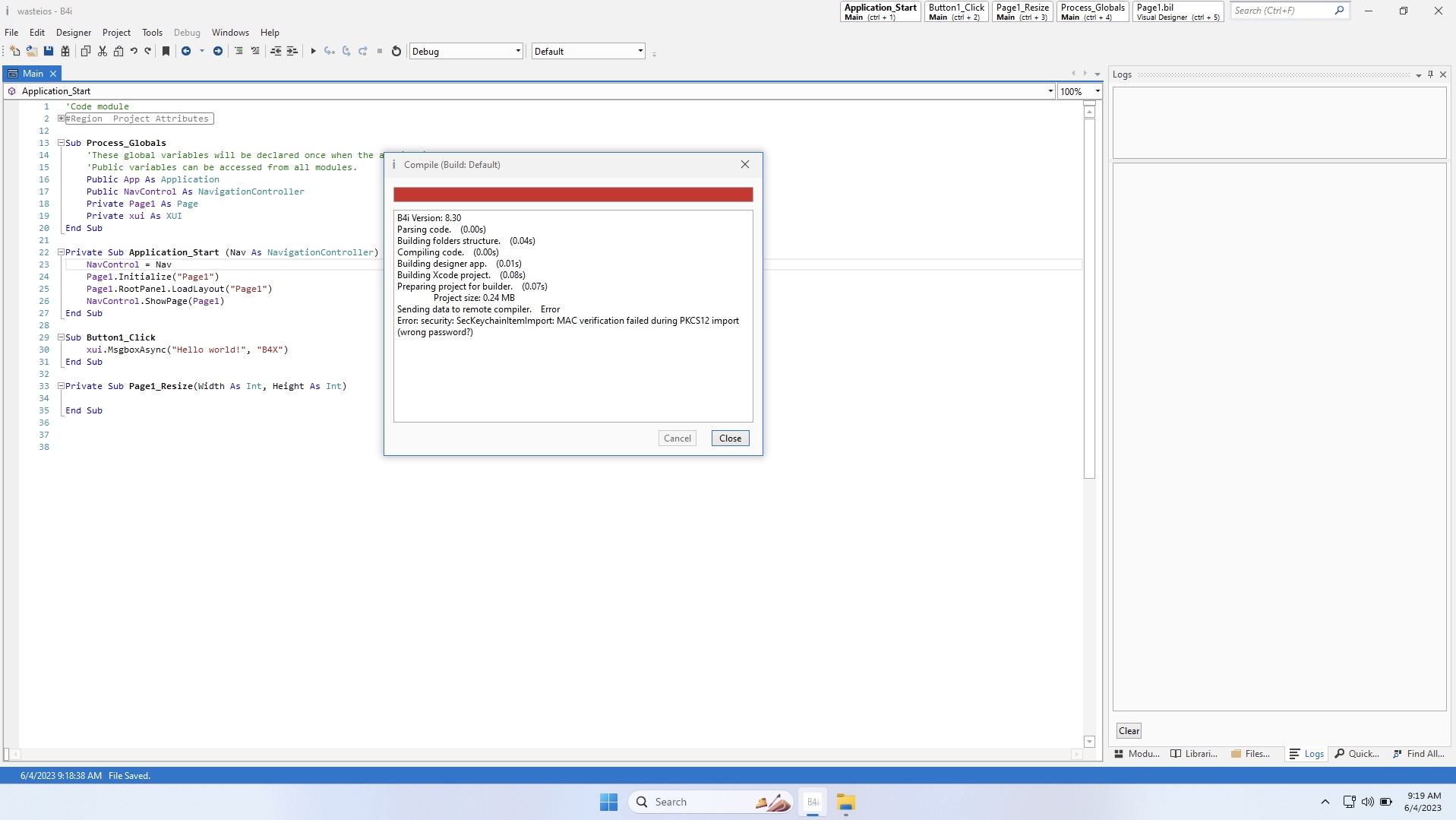
Task: Click the magnifier icon in Search box
Action: pos(1339,11)
